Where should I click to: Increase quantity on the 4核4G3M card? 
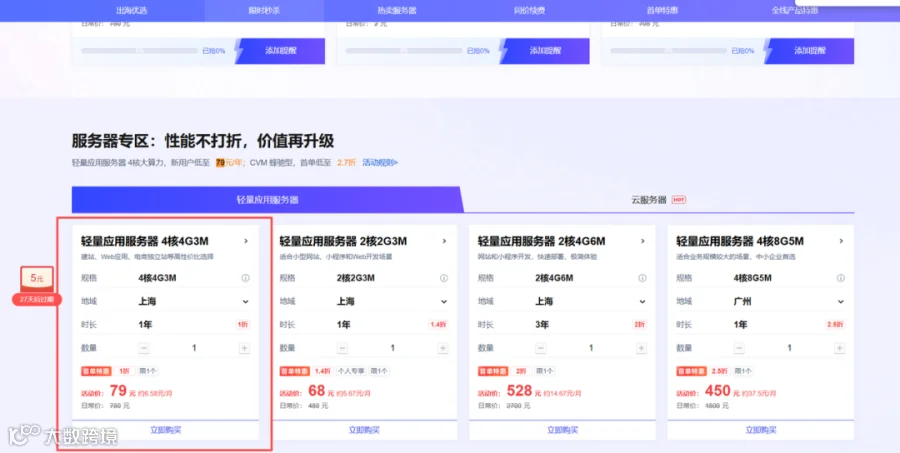coord(245,348)
